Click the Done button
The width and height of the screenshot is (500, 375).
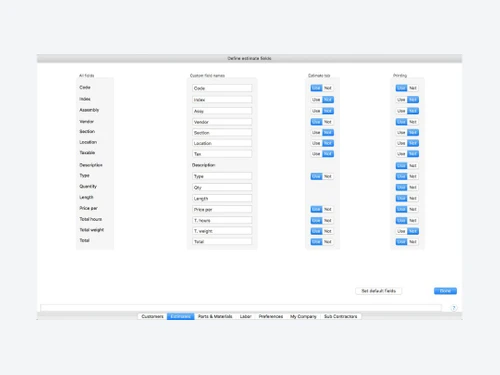445,291
